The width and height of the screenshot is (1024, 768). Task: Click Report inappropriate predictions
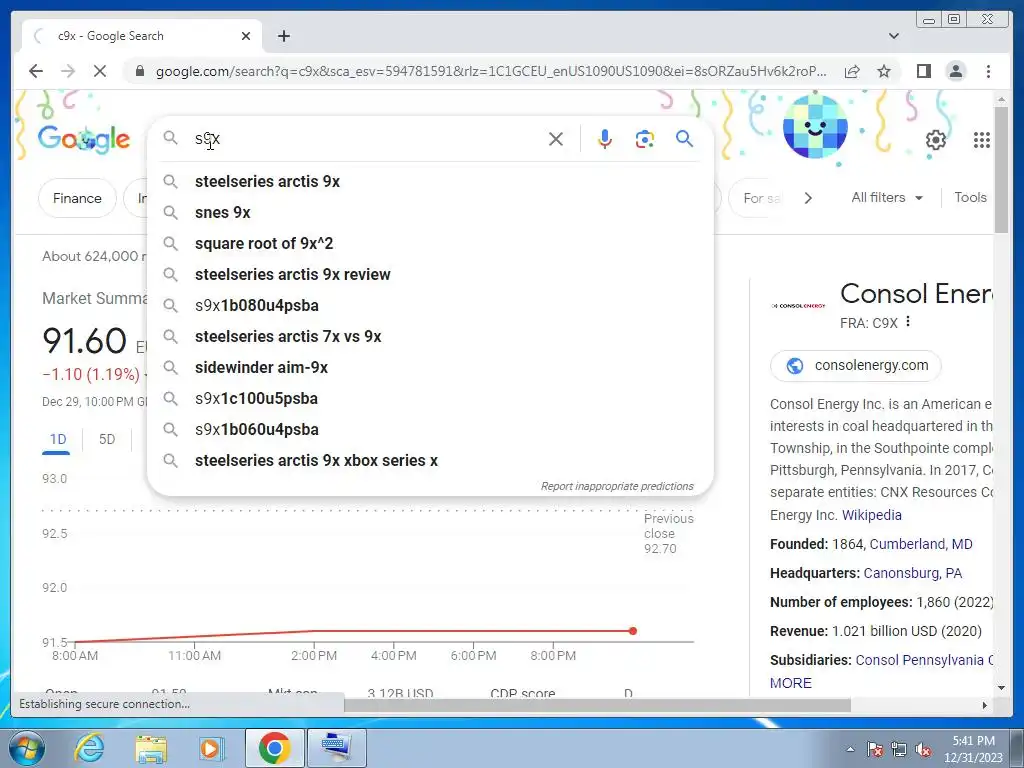click(616, 486)
